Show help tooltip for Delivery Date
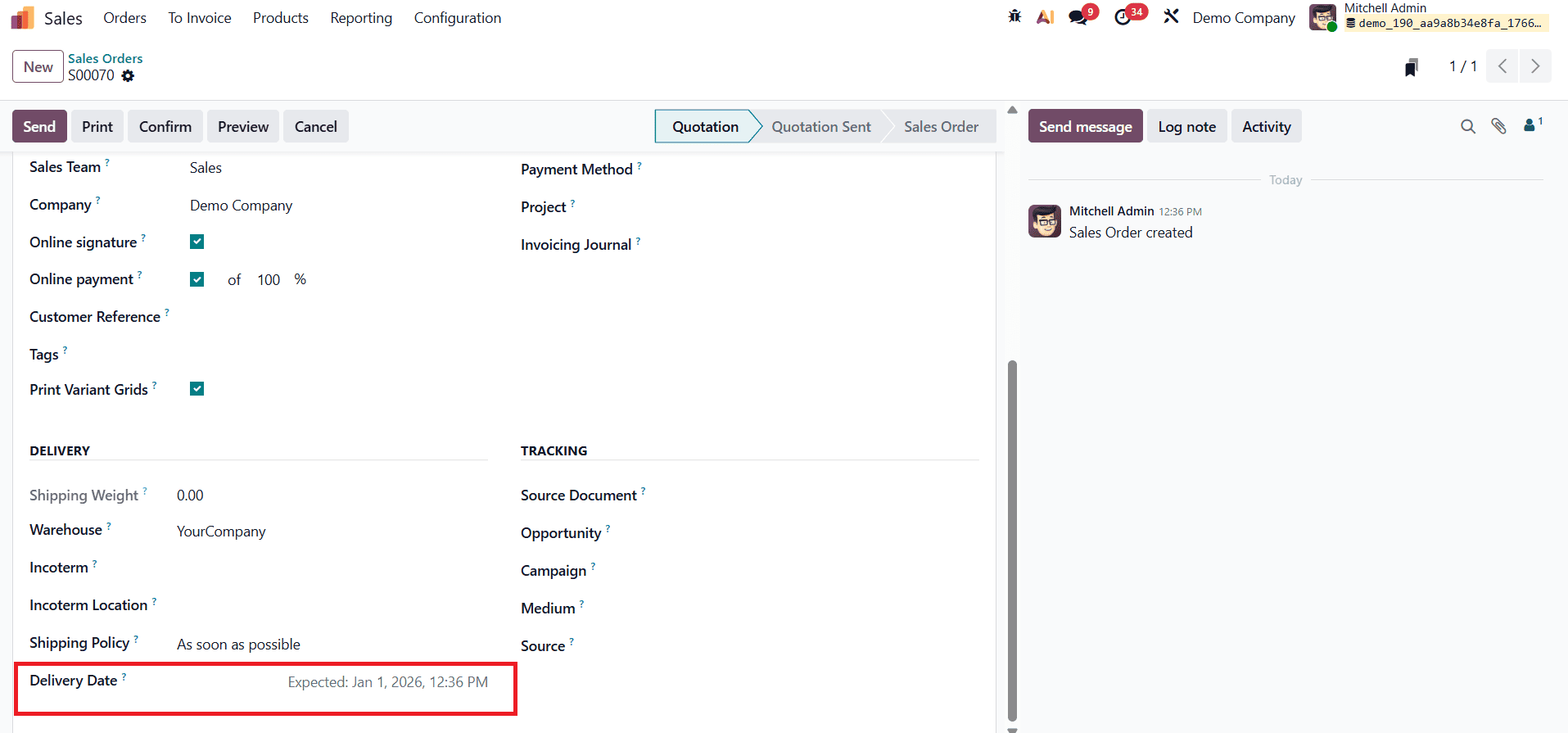This screenshot has height=733, width=1568. (124, 676)
